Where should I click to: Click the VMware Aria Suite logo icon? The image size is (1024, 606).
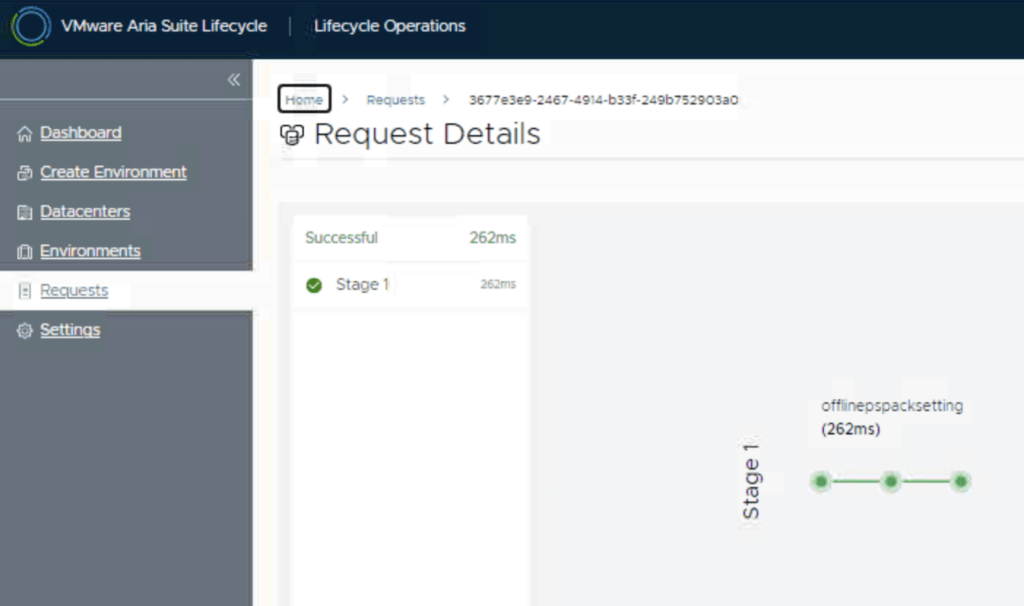coord(31,27)
